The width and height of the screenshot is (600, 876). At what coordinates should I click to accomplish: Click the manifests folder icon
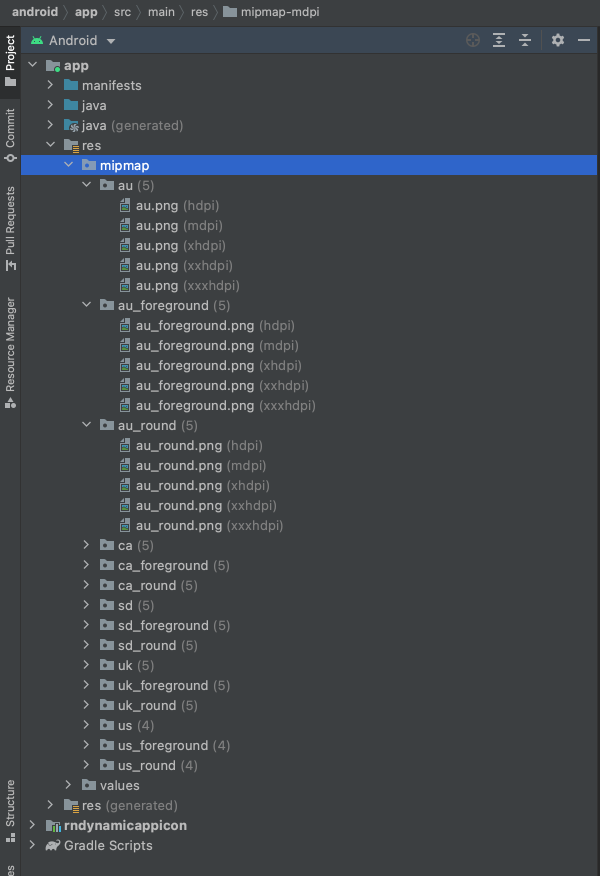71,85
